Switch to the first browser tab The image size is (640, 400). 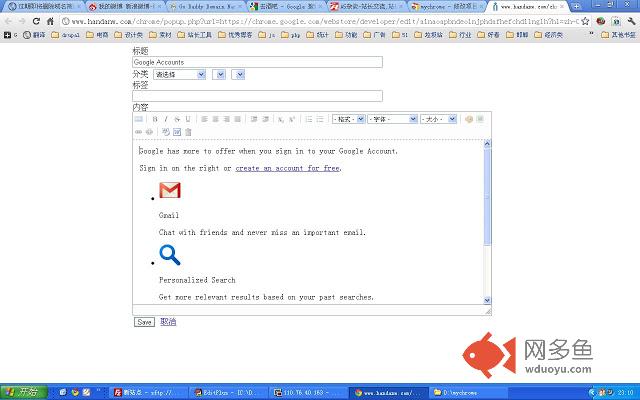point(45,7)
